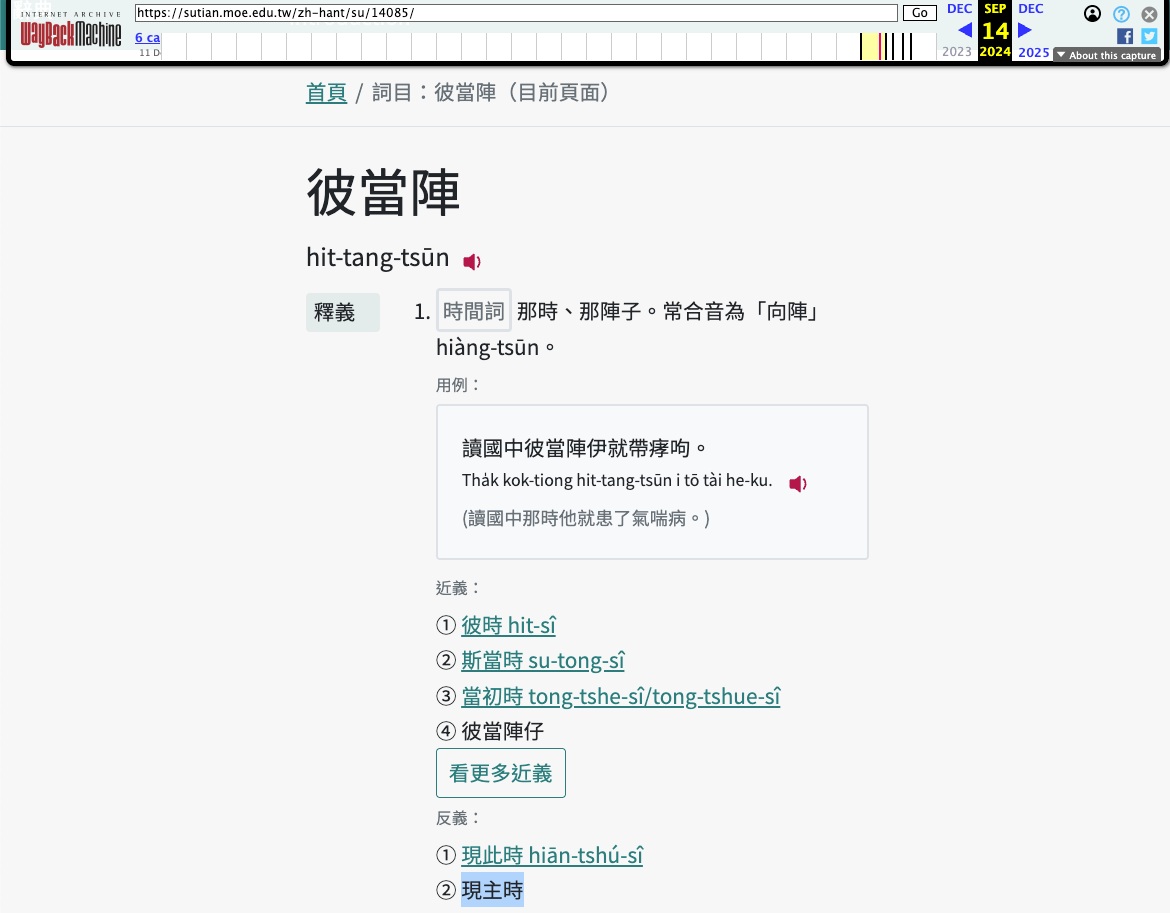1170x913 pixels.
Task: Play the example sentence audio
Action: click(x=797, y=484)
